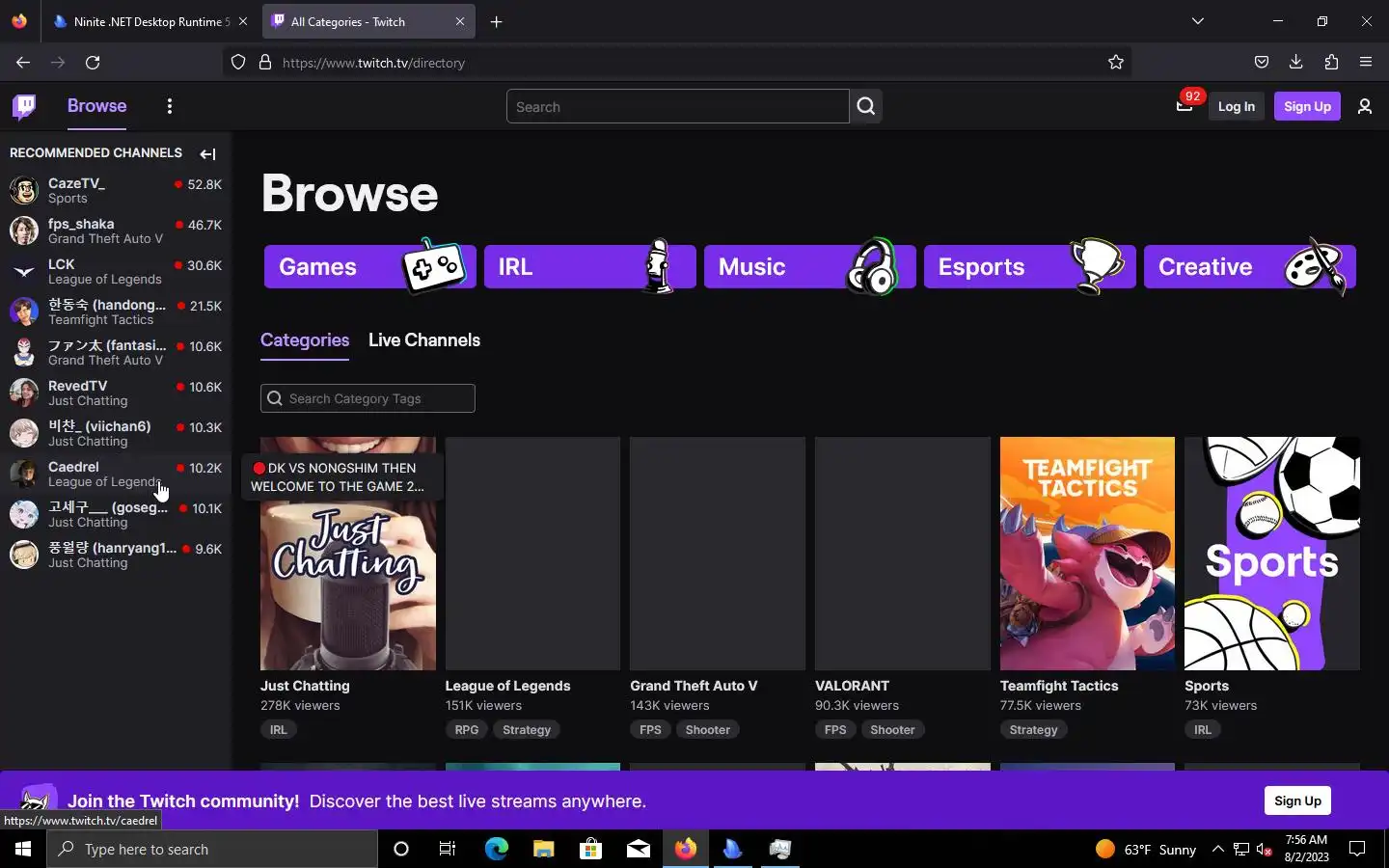
Task: Open the Teamfight Tactics category thumbnail
Action: pyautogui.click(x=1087, y=554)
